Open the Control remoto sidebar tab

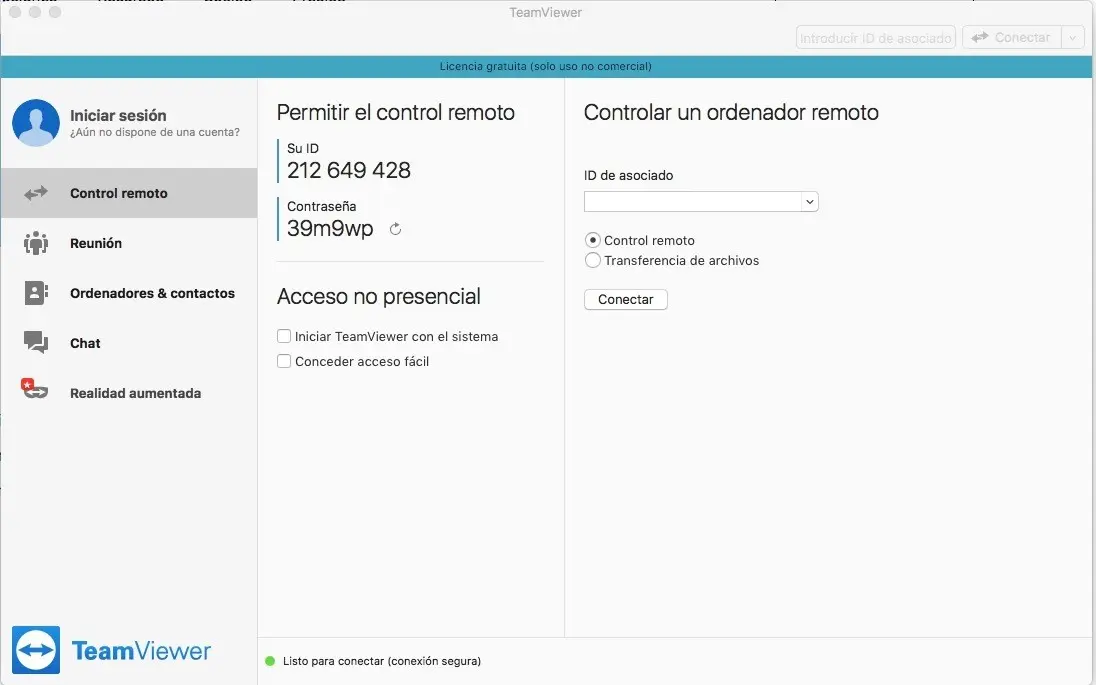pos(129,193)
